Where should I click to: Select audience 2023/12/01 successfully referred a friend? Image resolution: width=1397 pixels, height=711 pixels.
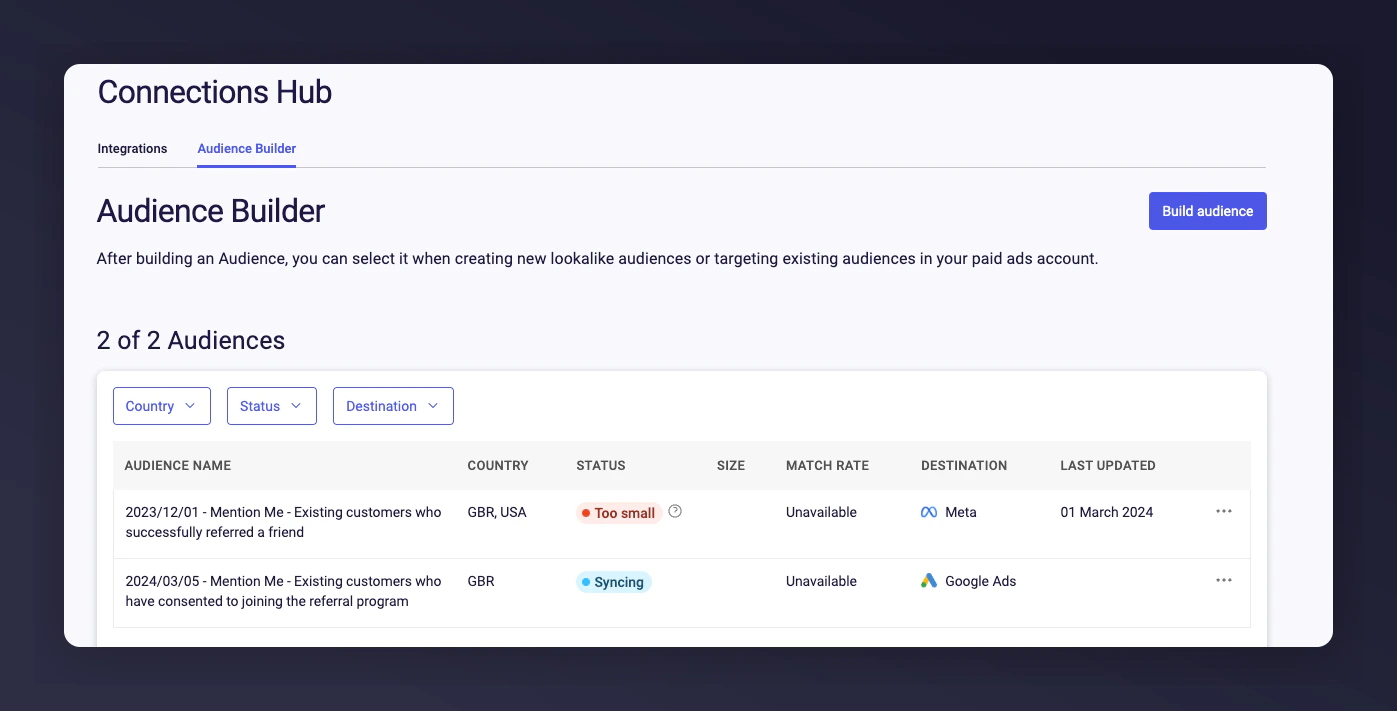pos(283,522)
